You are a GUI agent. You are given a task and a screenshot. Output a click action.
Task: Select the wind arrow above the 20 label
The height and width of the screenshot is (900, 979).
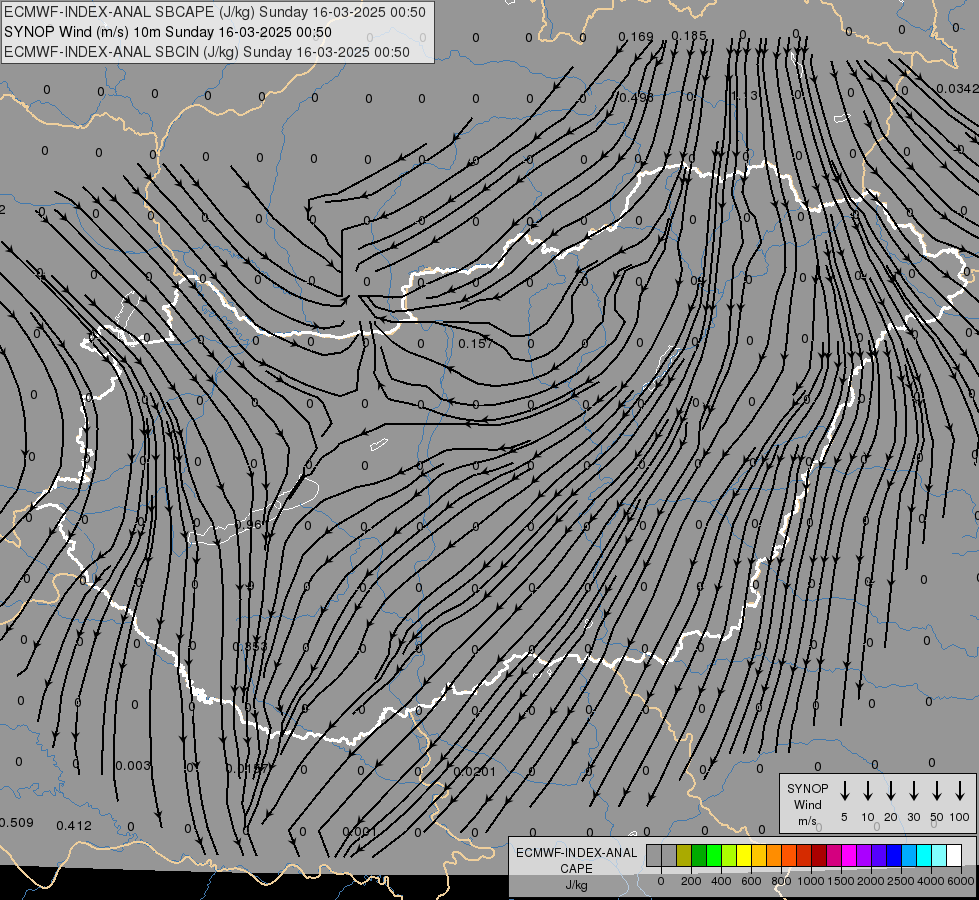(x=891, y=791)
